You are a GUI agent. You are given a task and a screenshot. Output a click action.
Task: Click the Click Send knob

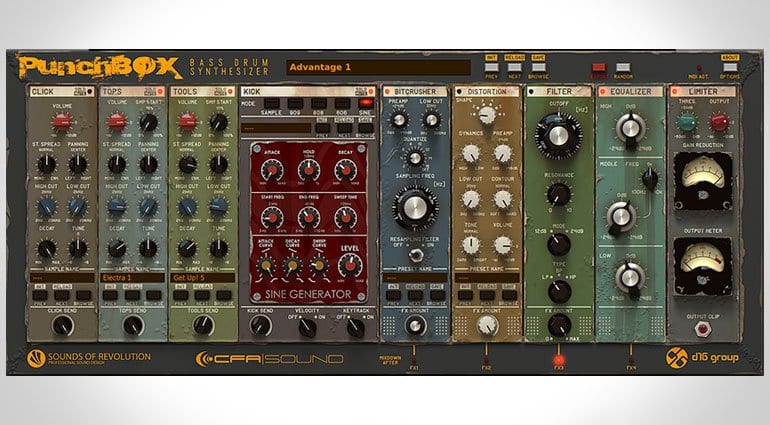click(x=63, y=325)
